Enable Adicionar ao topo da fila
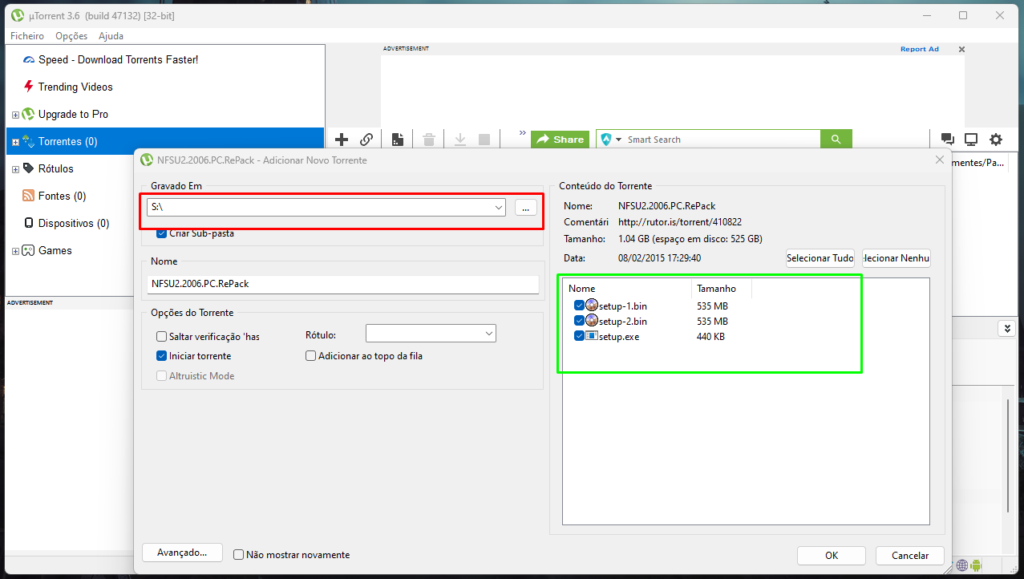 pyautogui.click(x=311, y=356)
